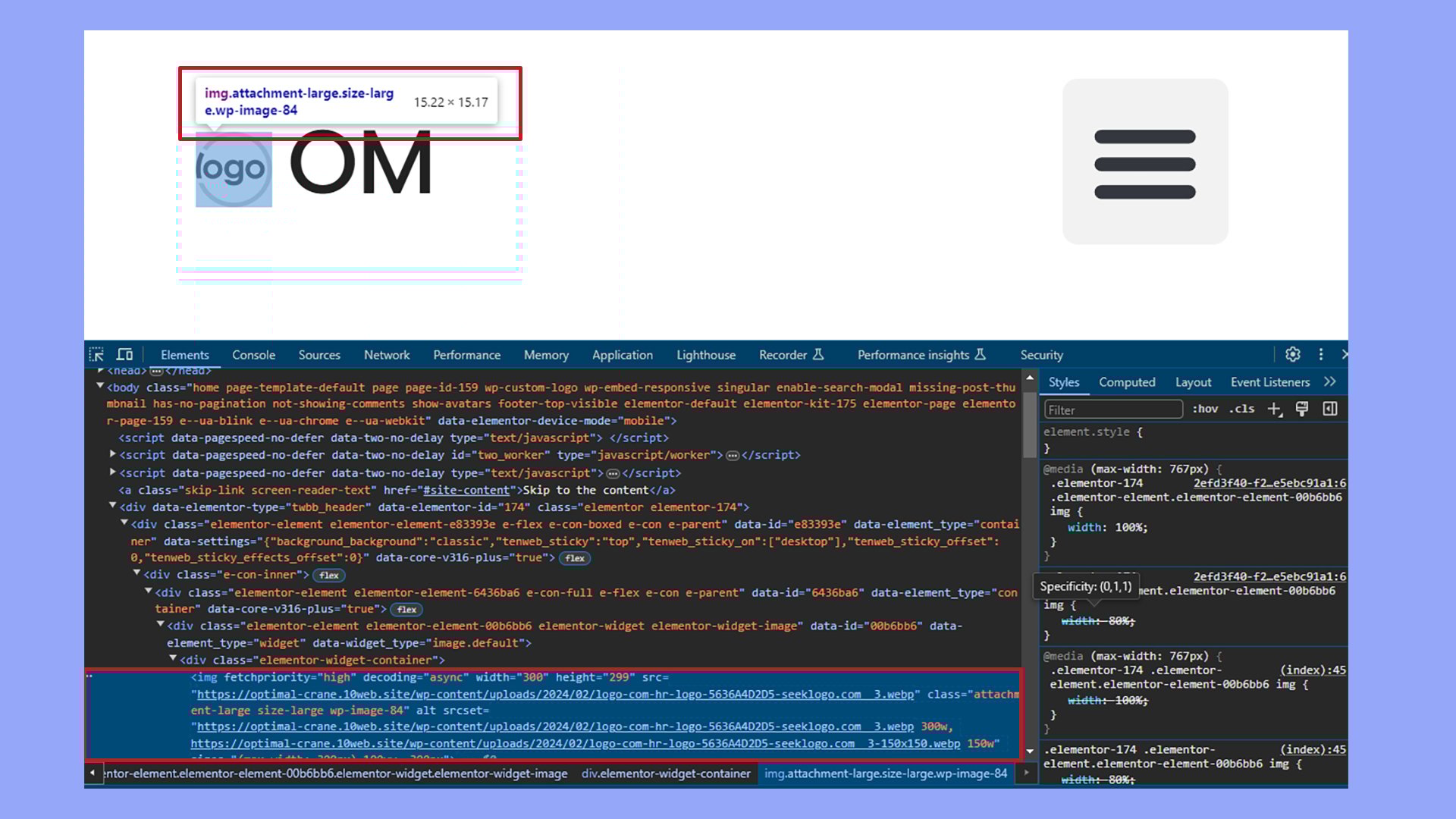This screenshot has height=819, width=1456.
Task: Click the paintbrush icon in Styles pane
Action: 1302,409
